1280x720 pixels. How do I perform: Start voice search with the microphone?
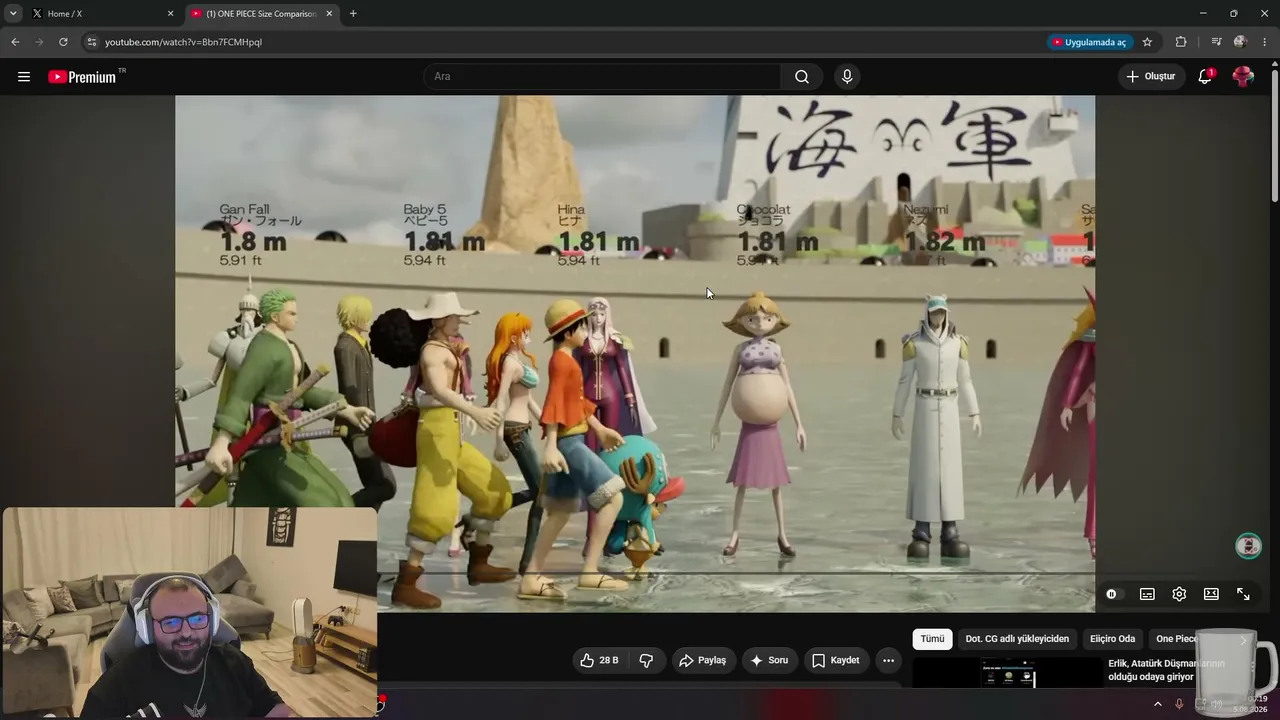(847, 76)
